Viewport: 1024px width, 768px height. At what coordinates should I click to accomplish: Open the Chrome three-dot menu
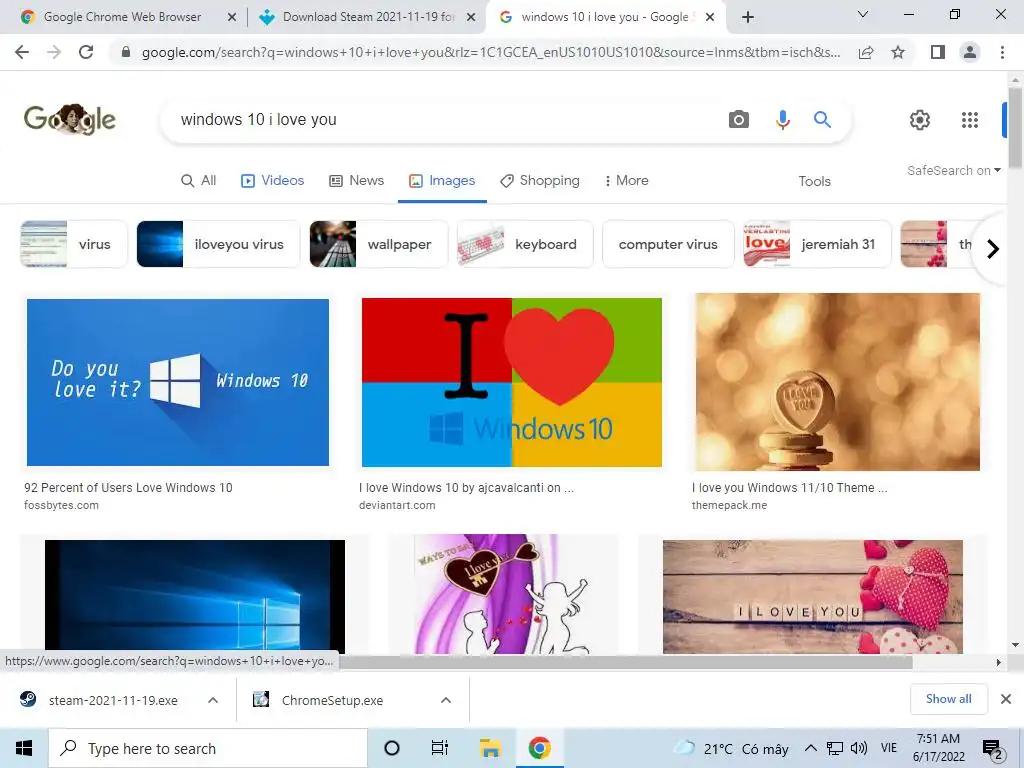point(1002,52)
